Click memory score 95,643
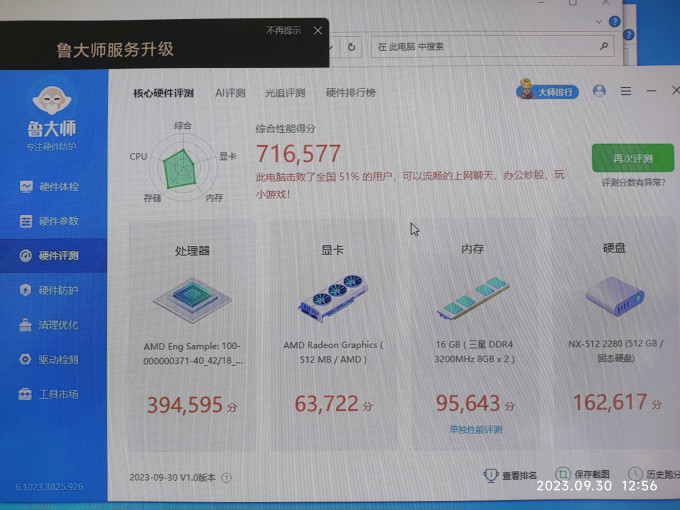 468,403
